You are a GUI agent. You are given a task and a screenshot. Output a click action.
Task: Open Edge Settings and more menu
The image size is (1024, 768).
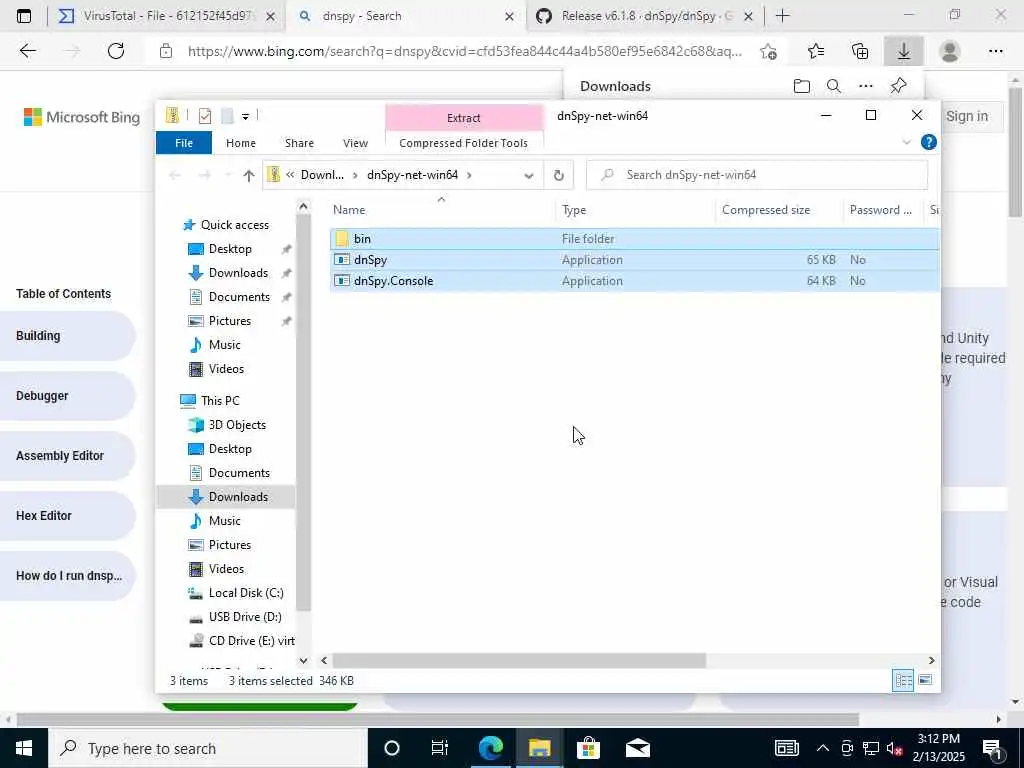click(995, 51)
